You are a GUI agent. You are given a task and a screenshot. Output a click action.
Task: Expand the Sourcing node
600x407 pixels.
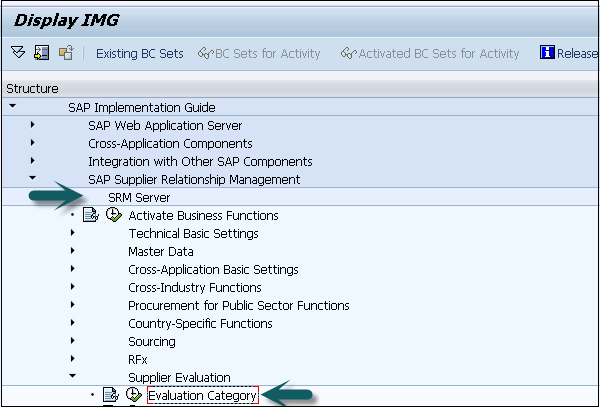(x=73, y=341)
